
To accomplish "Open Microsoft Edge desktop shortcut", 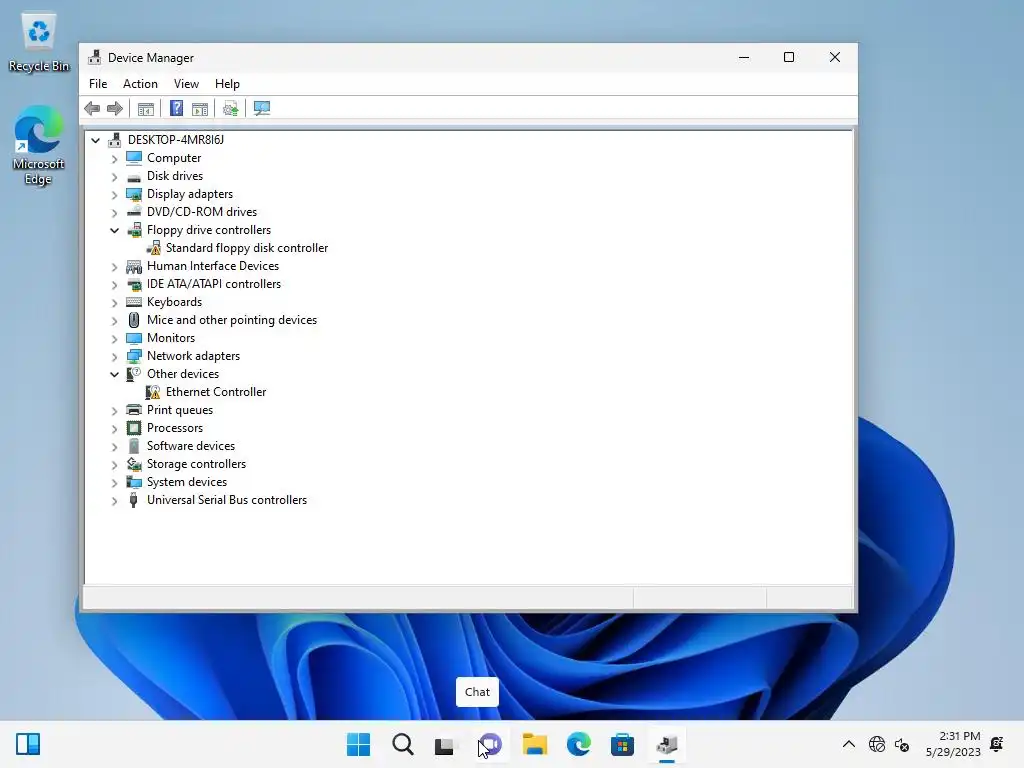I will tap(39, 145).
